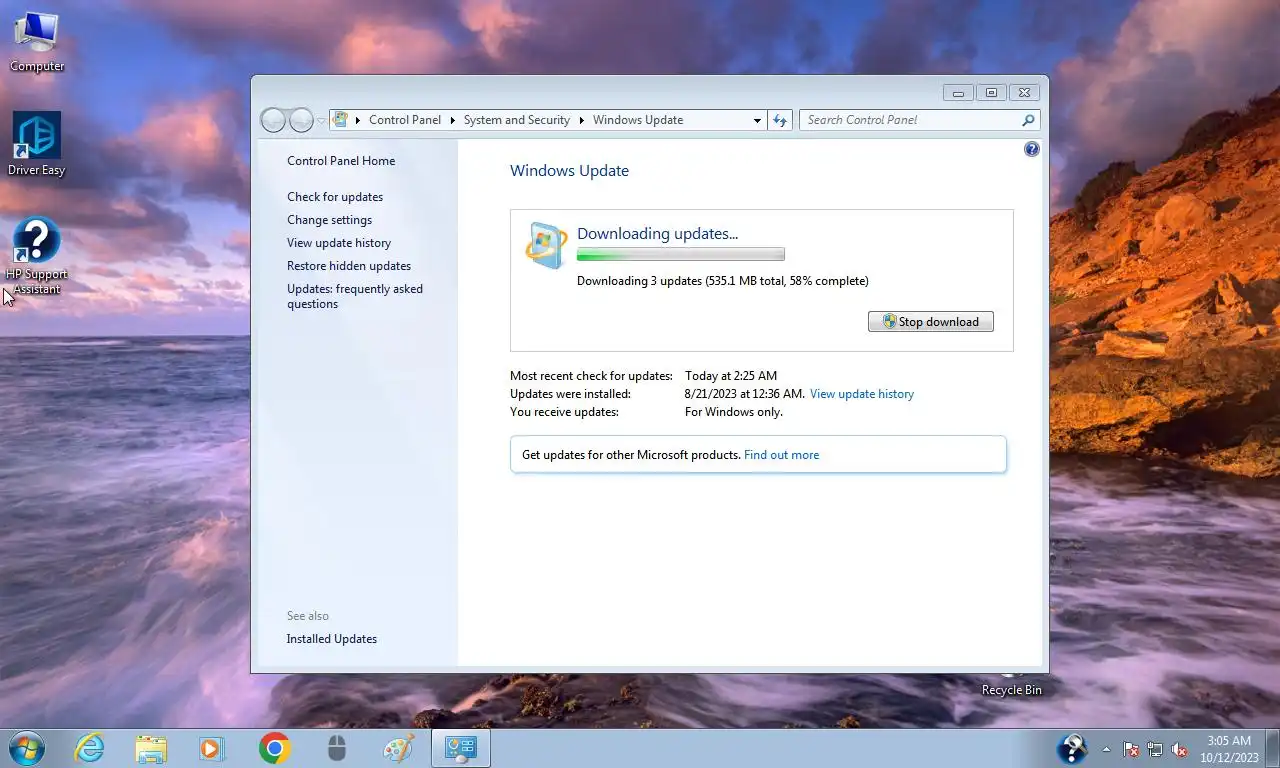Click the search magnifier icon

coord(1028,120)
